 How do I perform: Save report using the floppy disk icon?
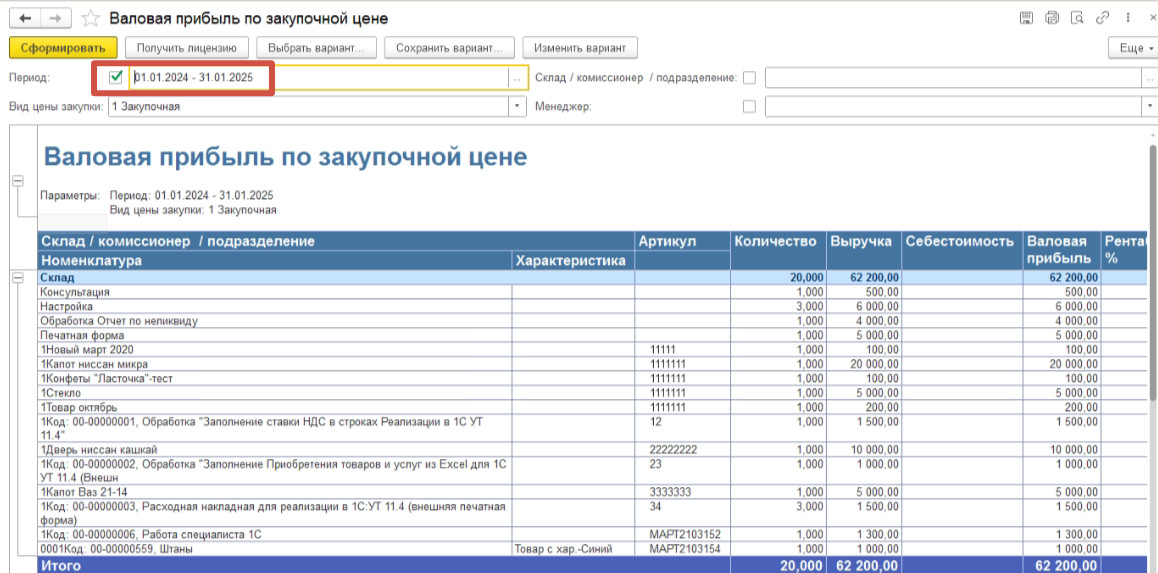(1026, 18)
